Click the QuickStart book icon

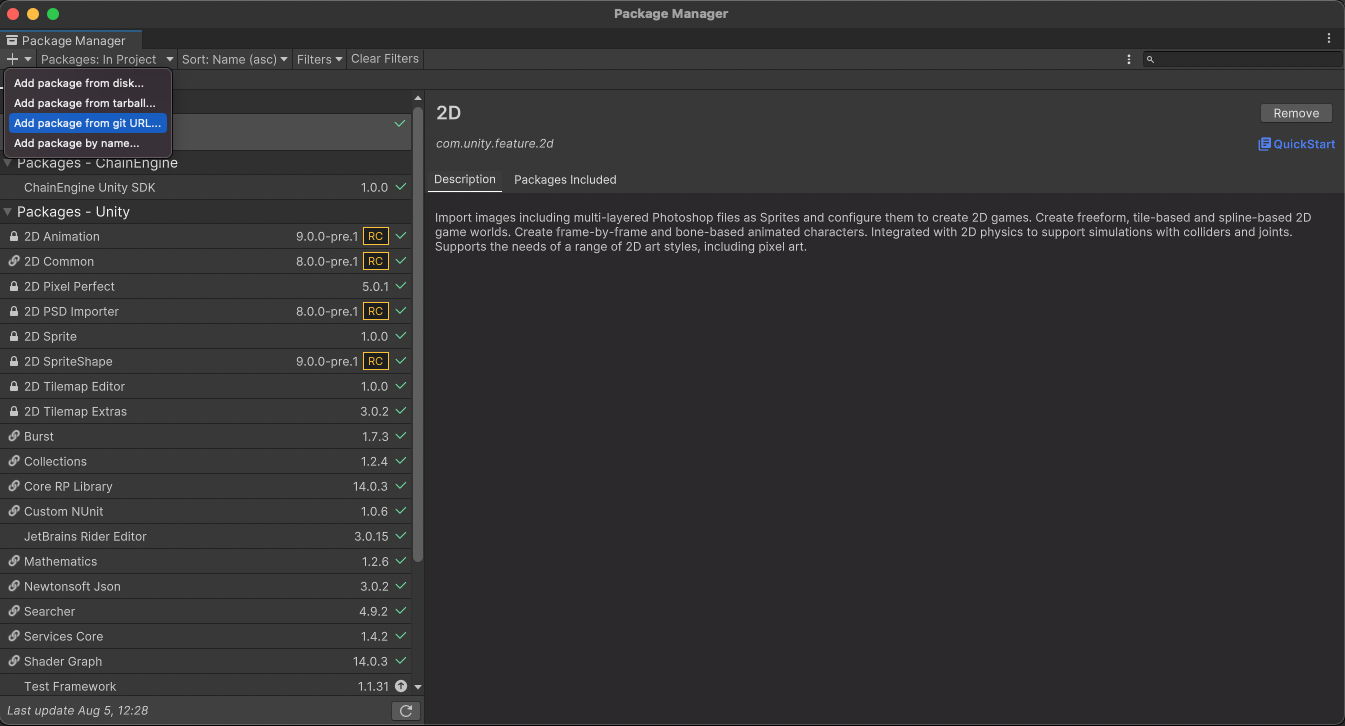pyautogui.click(x=1264, y=144)
